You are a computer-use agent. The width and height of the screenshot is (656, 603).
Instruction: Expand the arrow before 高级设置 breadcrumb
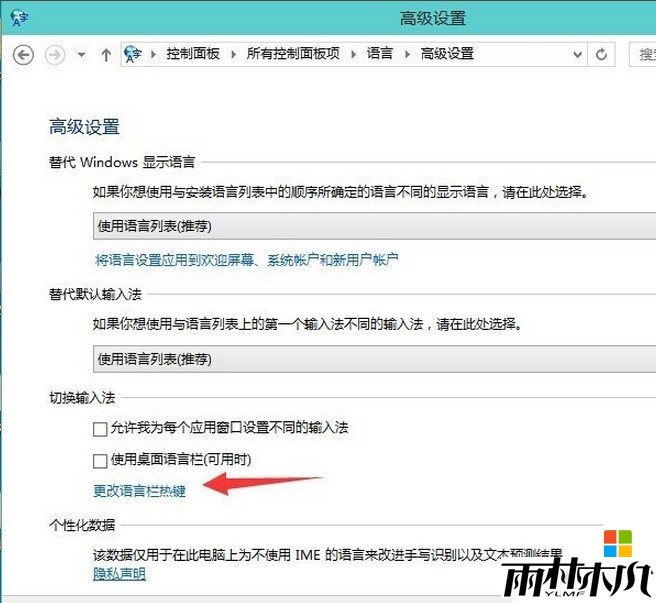407,54
